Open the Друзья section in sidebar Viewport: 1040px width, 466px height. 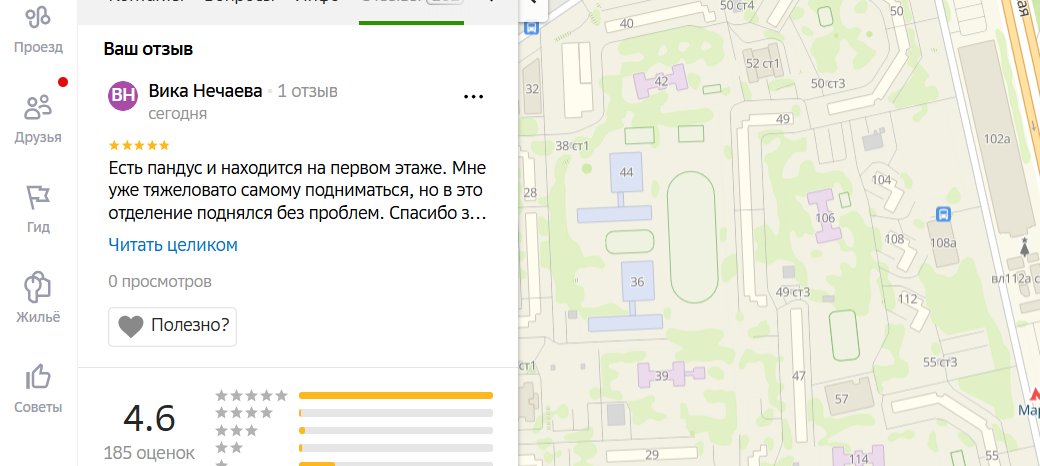[x=38, y=119]
